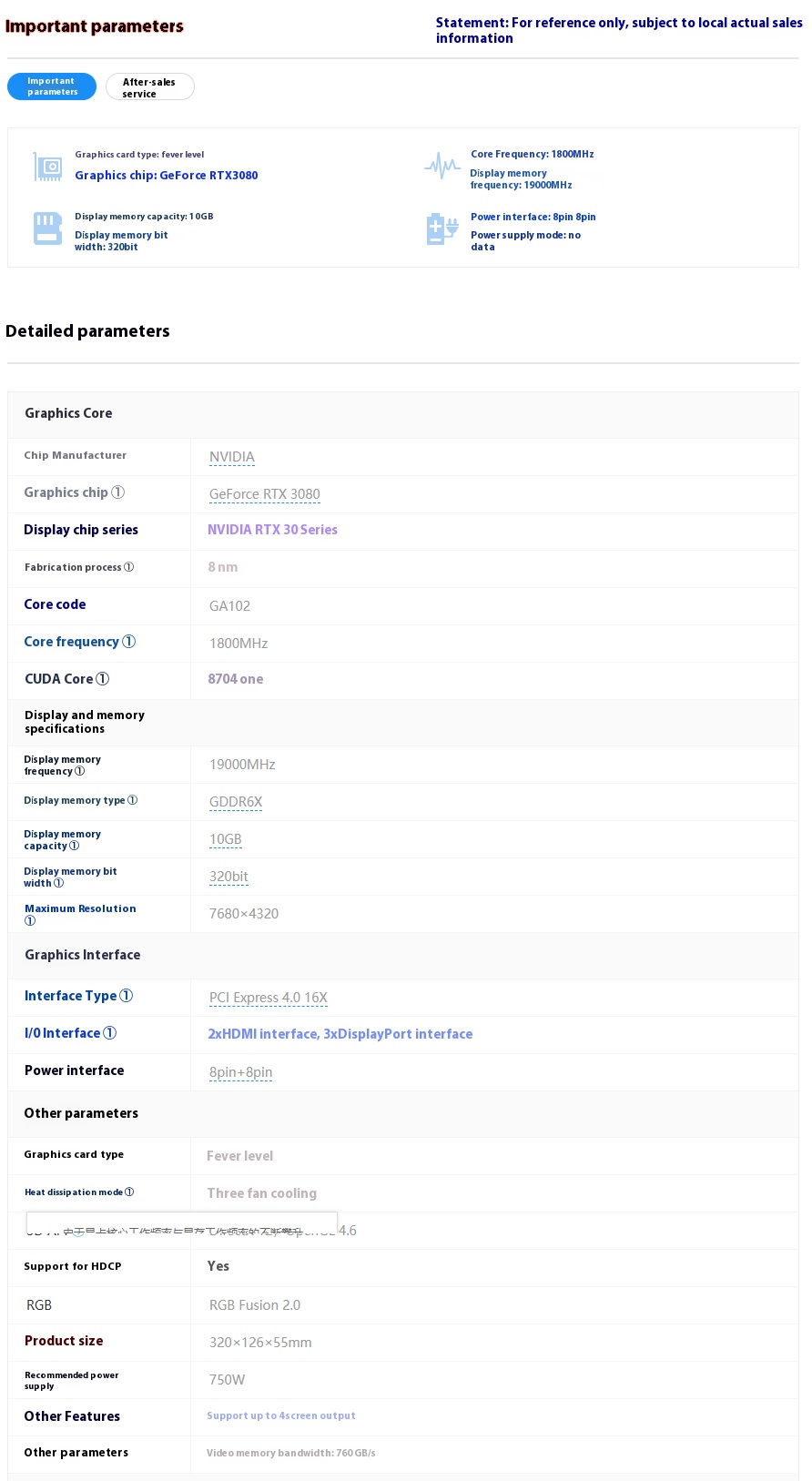Screen dimensions: 812x1481
Task: Click the Graphics card type: fever level summary
Action: 139,155
